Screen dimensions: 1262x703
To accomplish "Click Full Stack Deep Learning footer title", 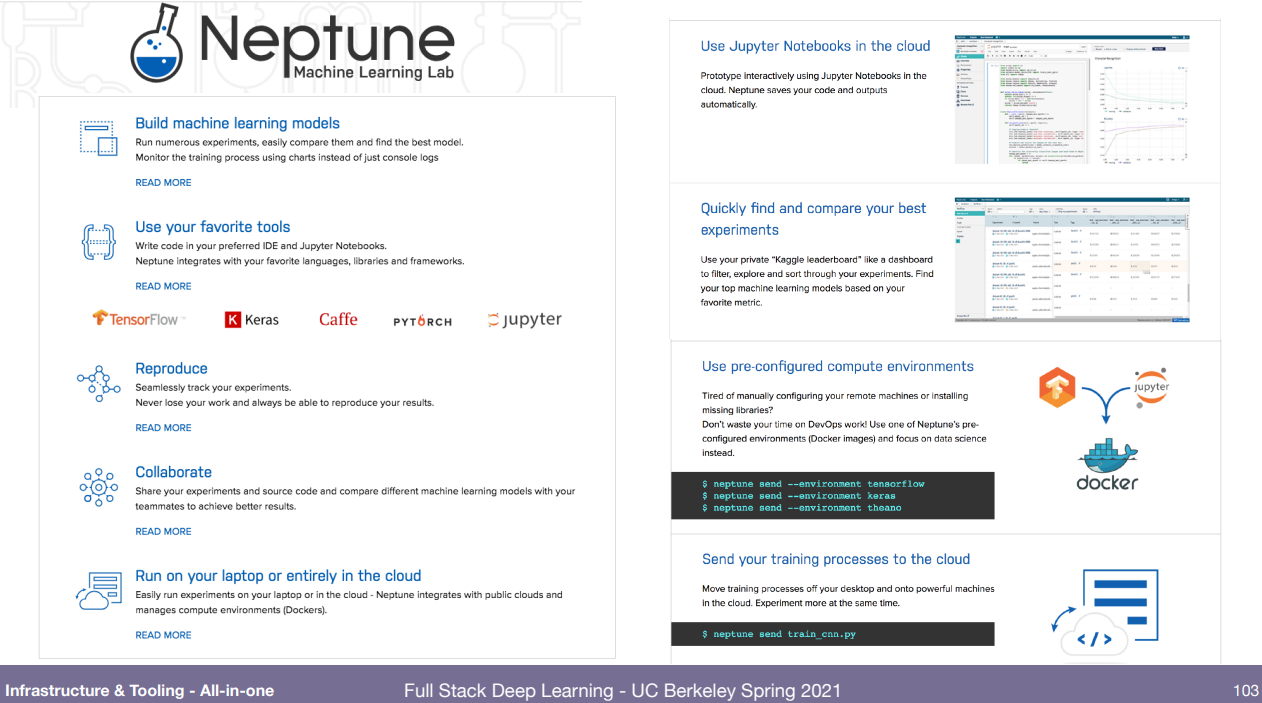I will pyautogui.click(x=622, y=691).
